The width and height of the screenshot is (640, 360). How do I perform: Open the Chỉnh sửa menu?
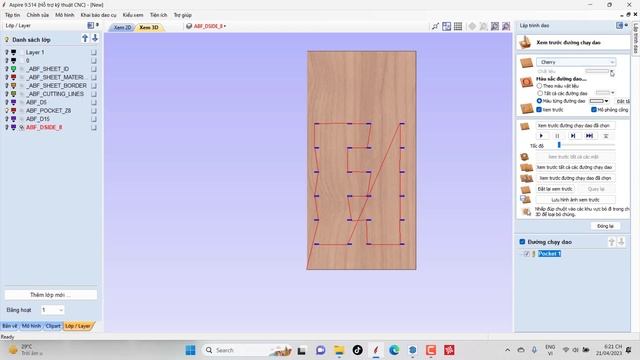38,15
